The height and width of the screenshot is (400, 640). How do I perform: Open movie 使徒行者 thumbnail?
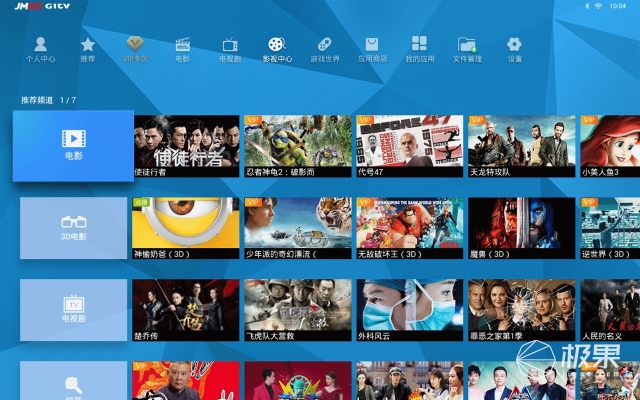coord(187,146)
